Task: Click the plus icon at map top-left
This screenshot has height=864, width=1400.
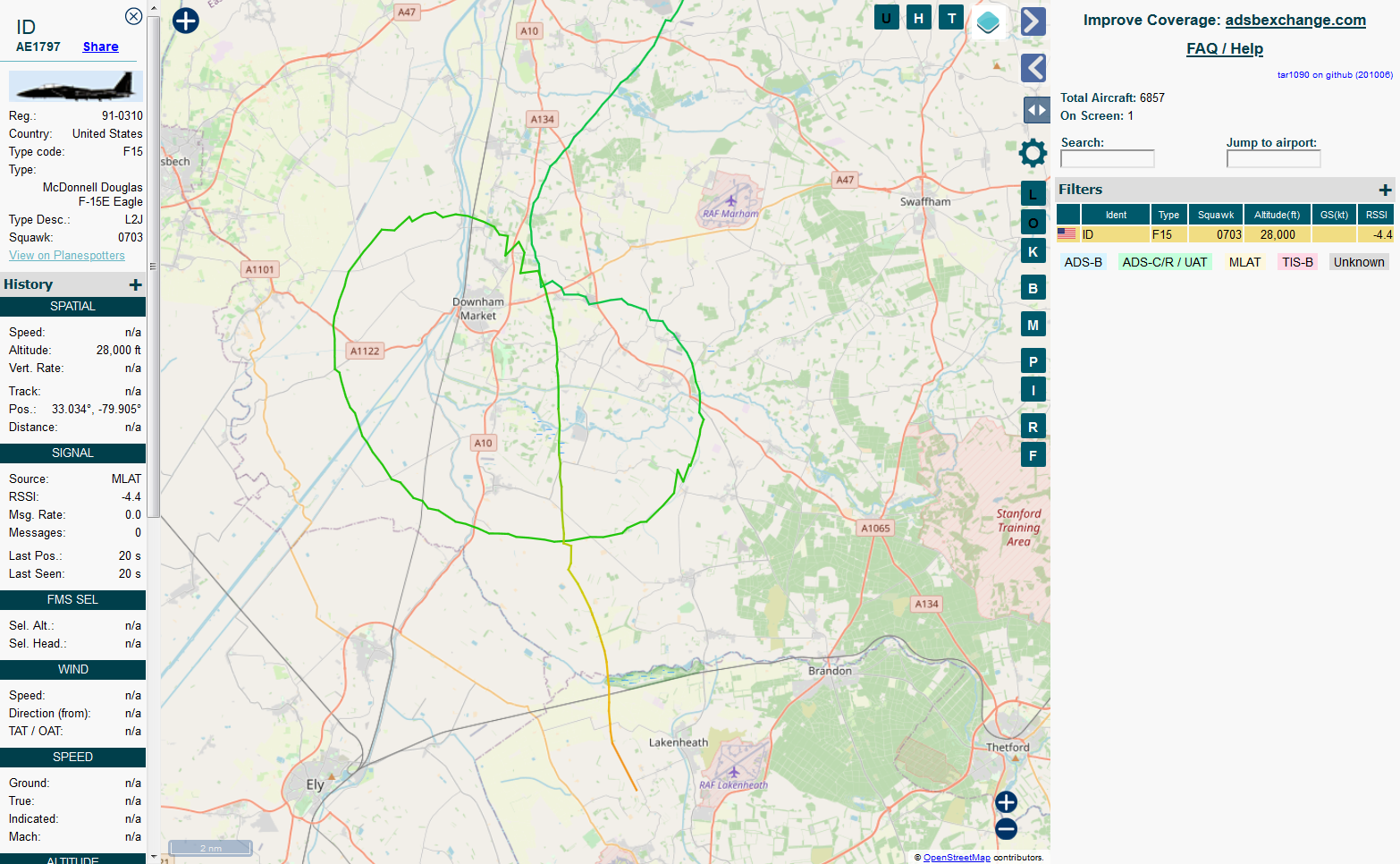Action: 186,21
